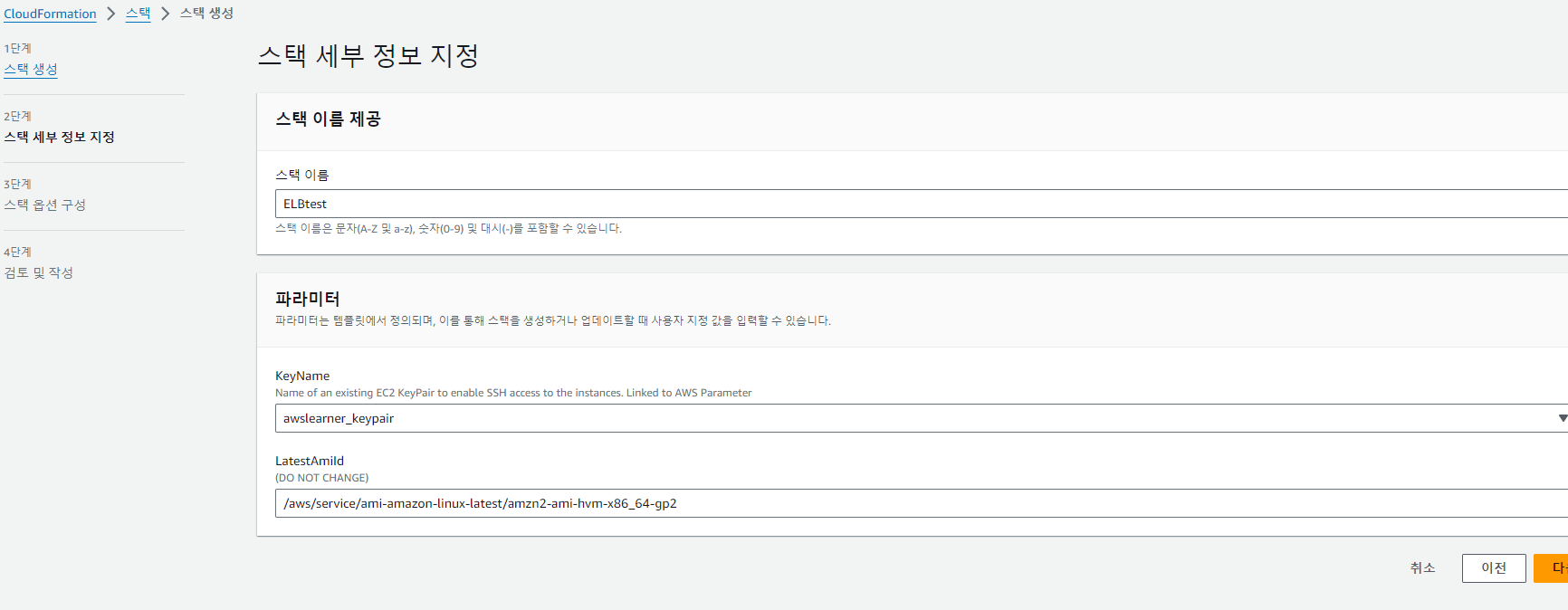The width and height of the screenshot is (1568, 610).
Task: Click the KeyName parameter label
Action: pos(302,376)
